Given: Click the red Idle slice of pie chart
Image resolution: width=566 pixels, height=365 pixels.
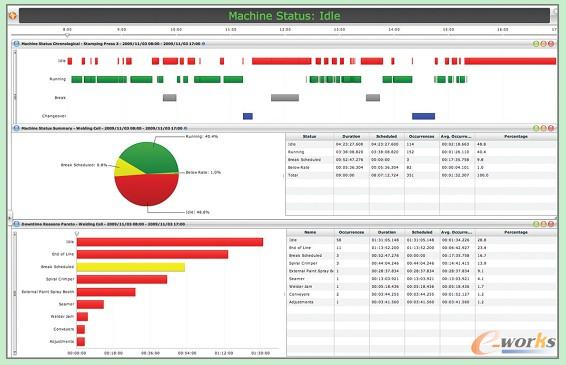Looking at the screenshot, I should tap(148, 191).
